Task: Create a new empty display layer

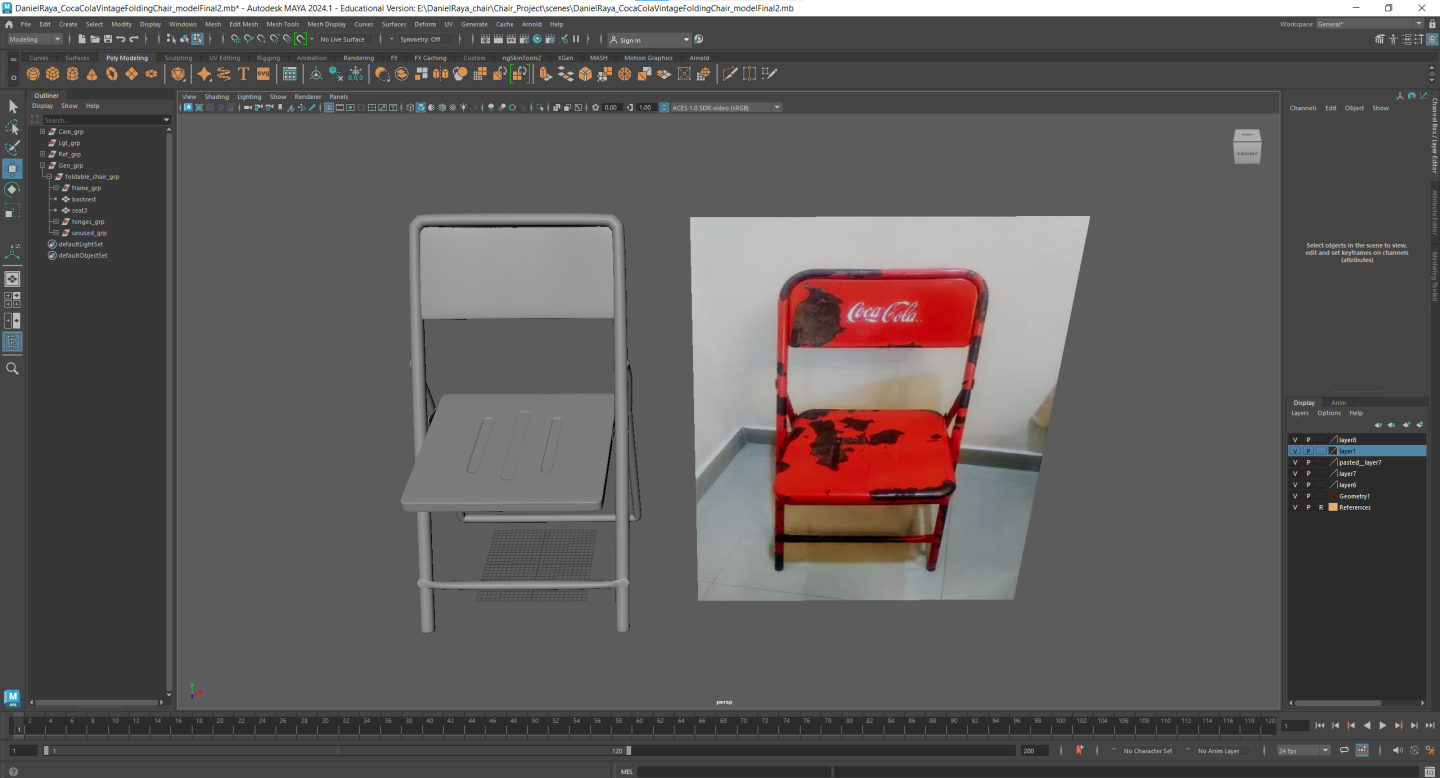Action: [x=1406, y=425]
